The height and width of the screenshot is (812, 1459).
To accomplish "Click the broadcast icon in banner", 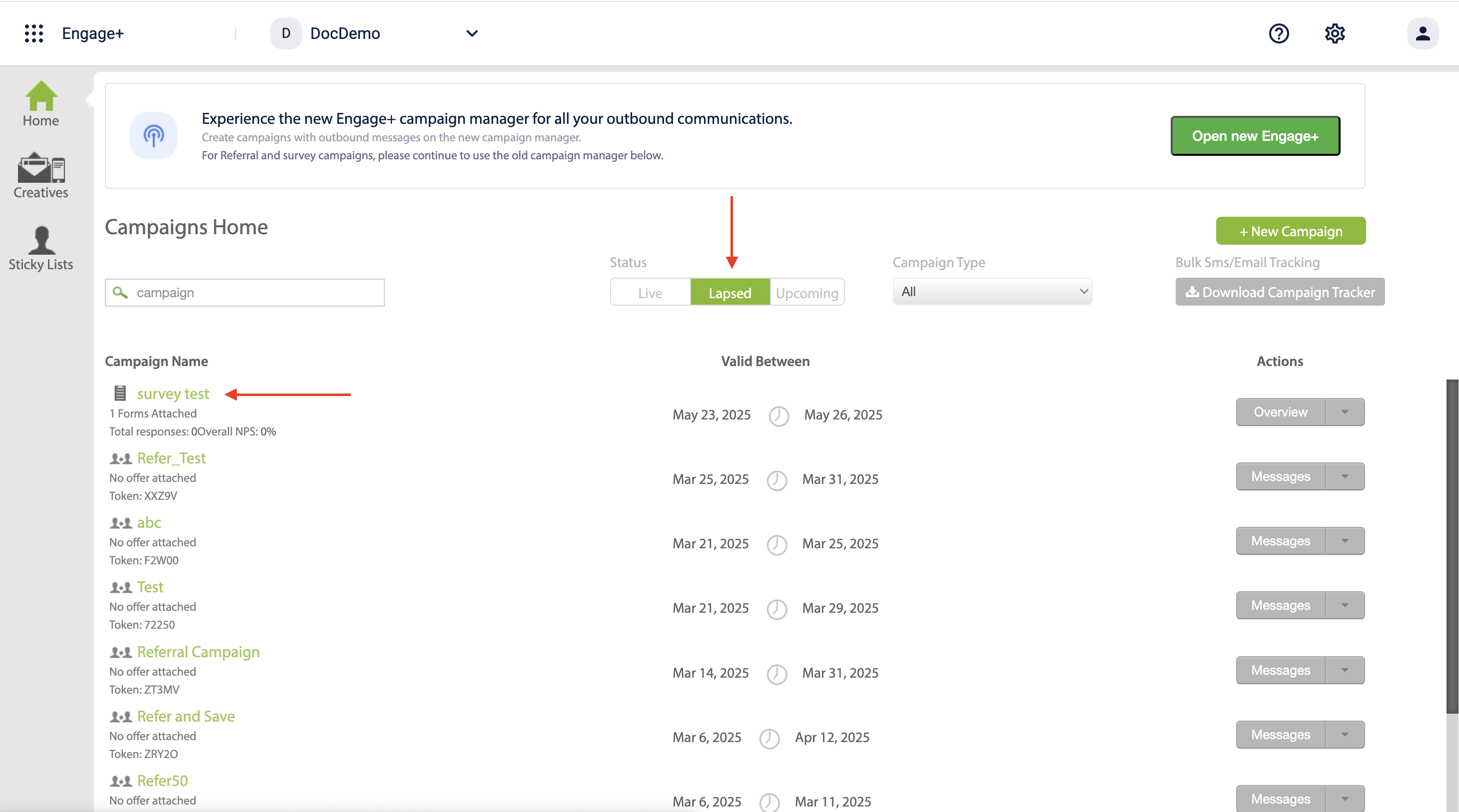I will pyautogui.click(x=153, y=135).
